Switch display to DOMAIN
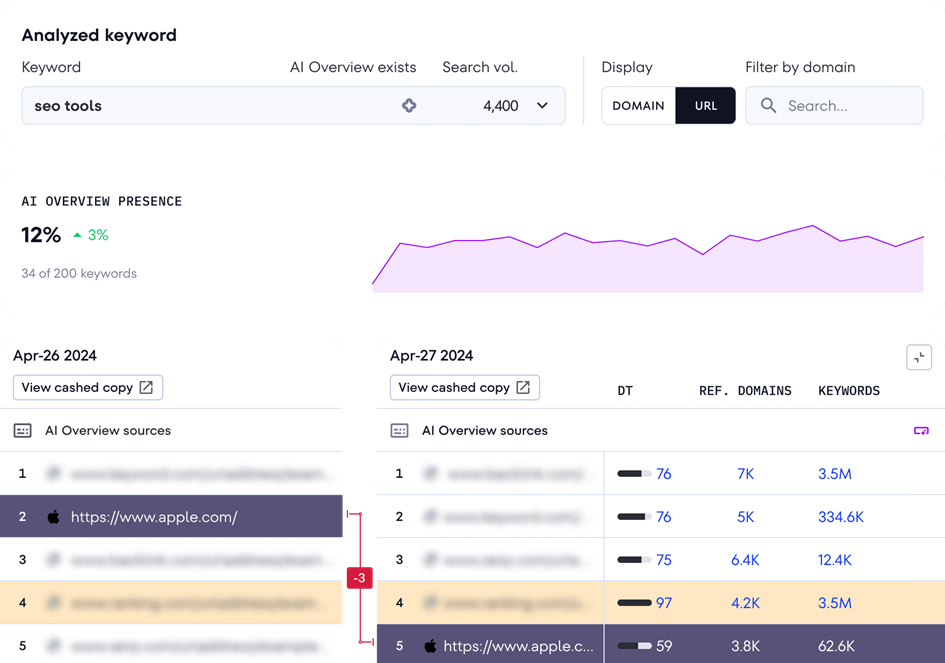 [x=638, y=106]
